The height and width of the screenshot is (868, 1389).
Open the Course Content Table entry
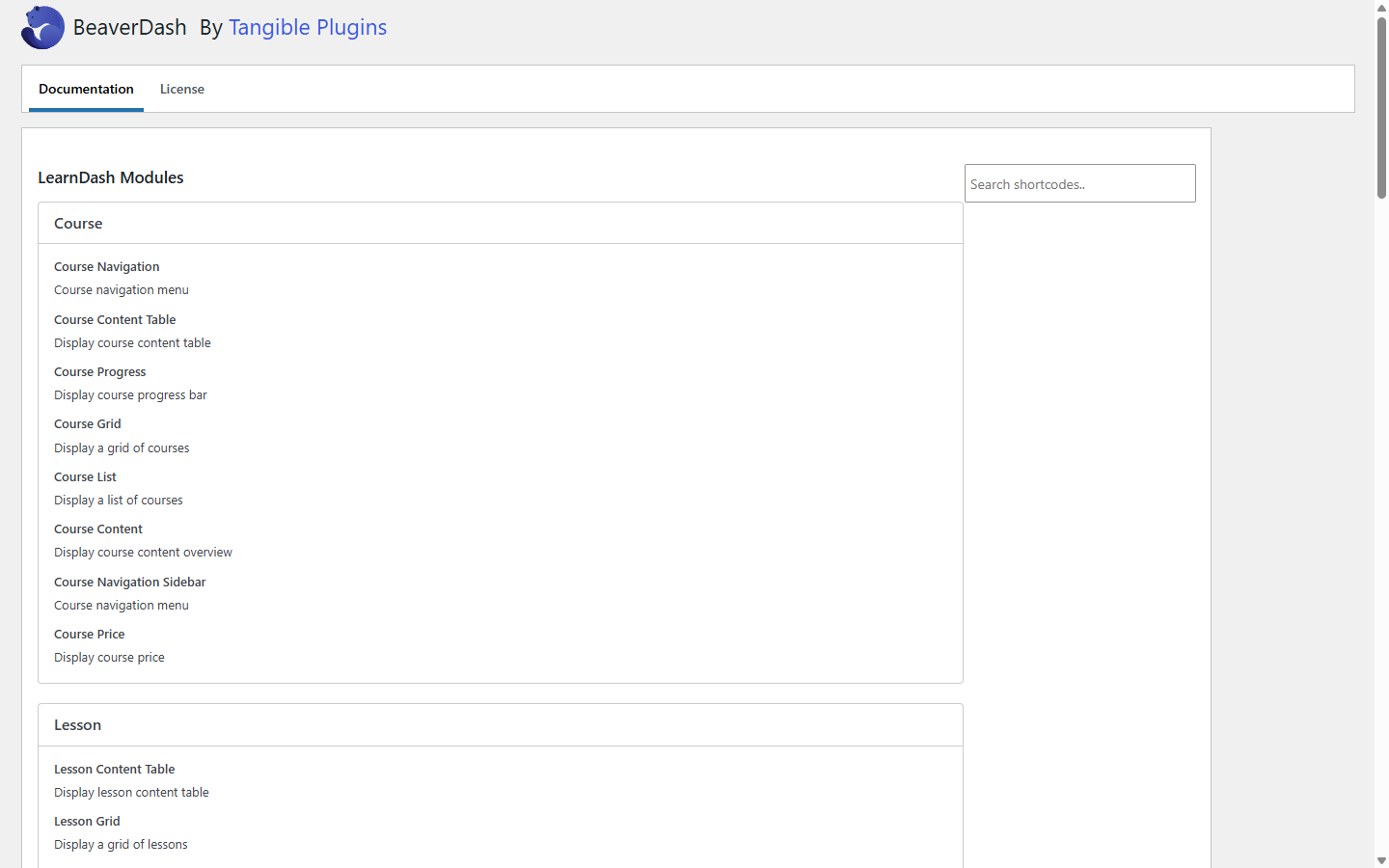pos(115,320)
